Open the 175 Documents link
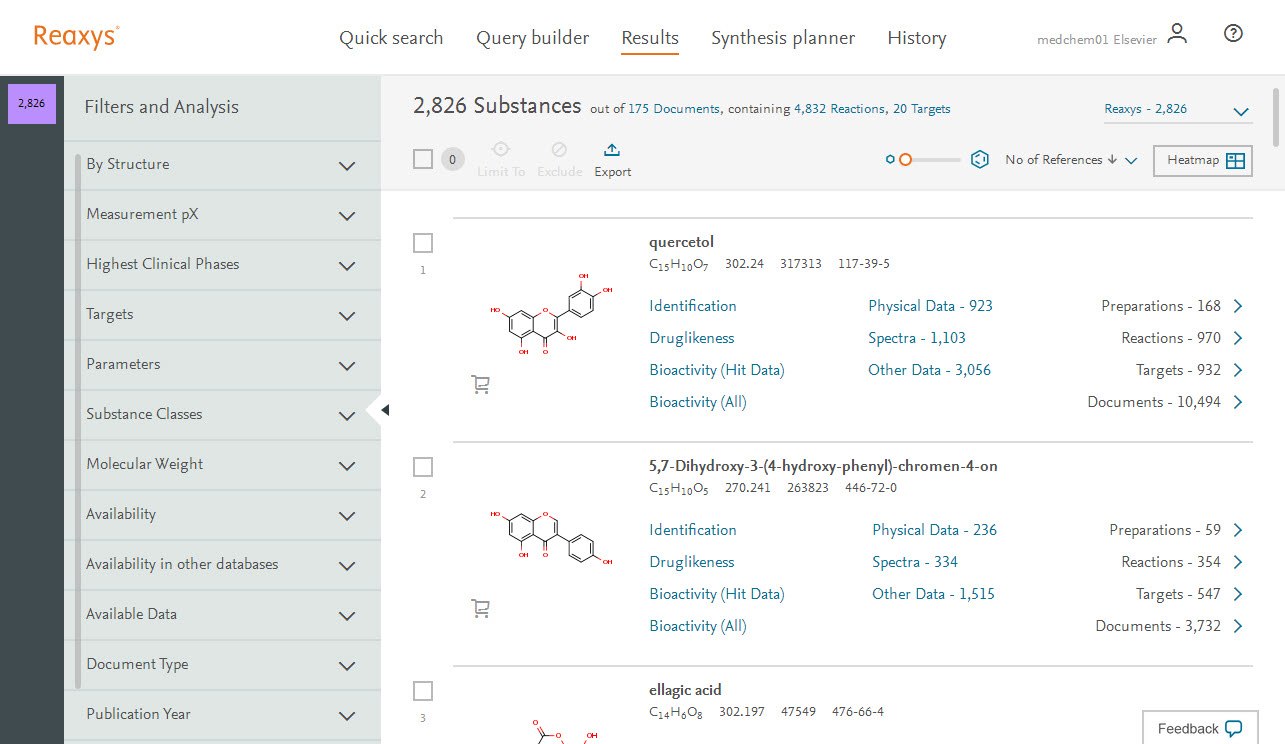Screen dimensions: 1285x744 (x=673, y=109)
